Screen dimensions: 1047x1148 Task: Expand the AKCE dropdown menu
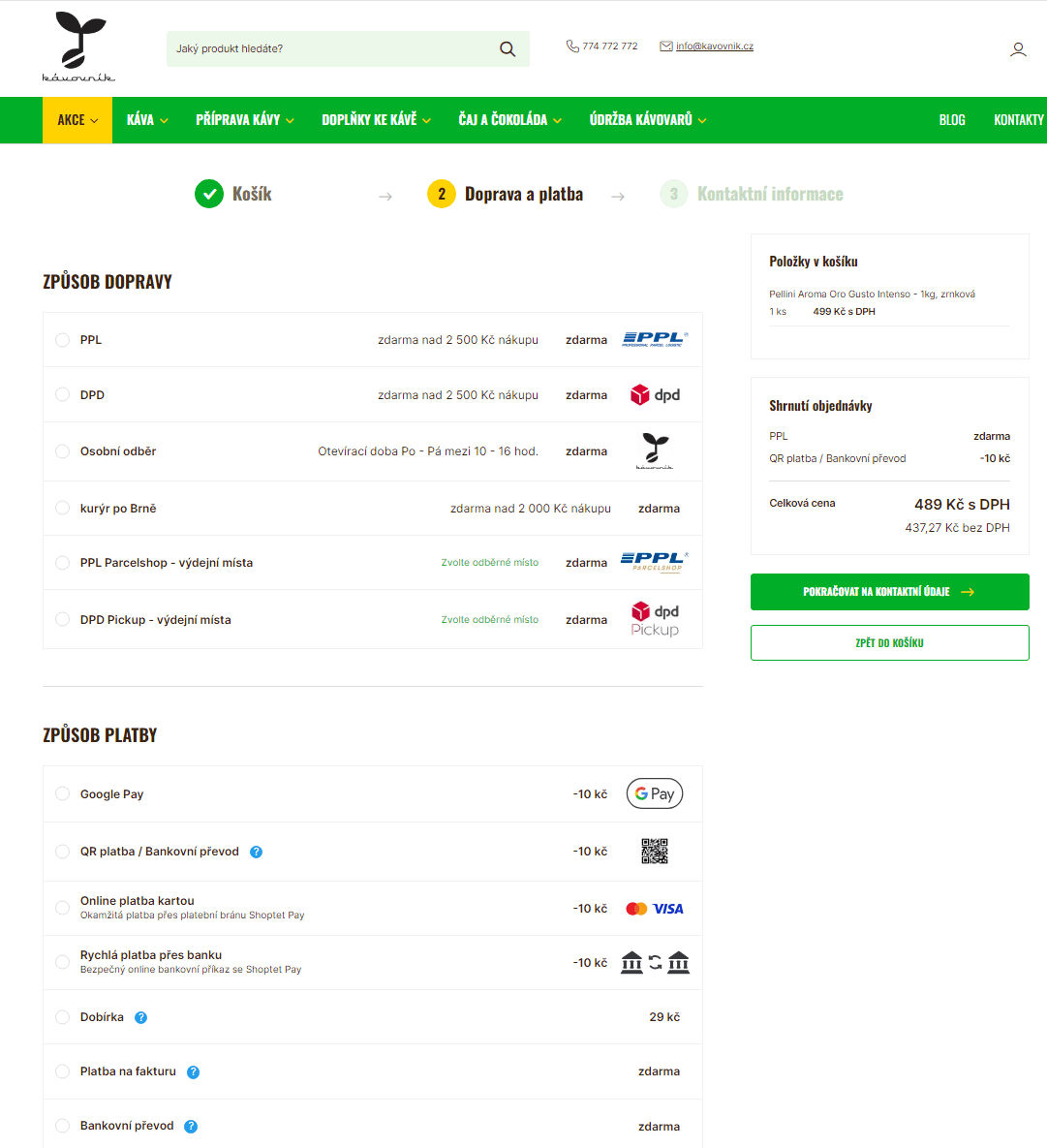tap(77, 120)
